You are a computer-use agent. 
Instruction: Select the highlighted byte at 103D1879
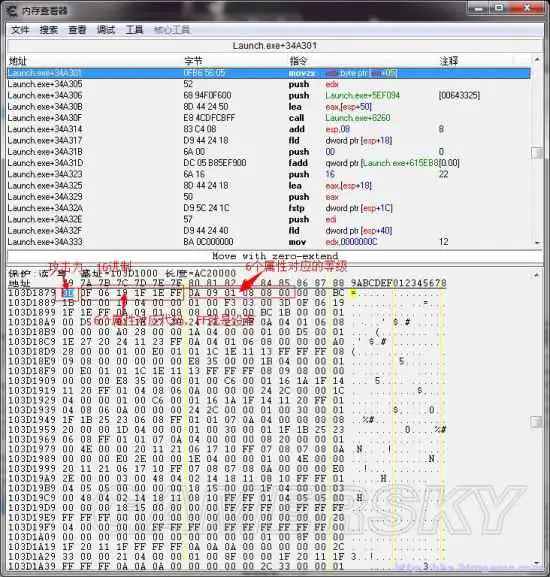pos(67,293)
